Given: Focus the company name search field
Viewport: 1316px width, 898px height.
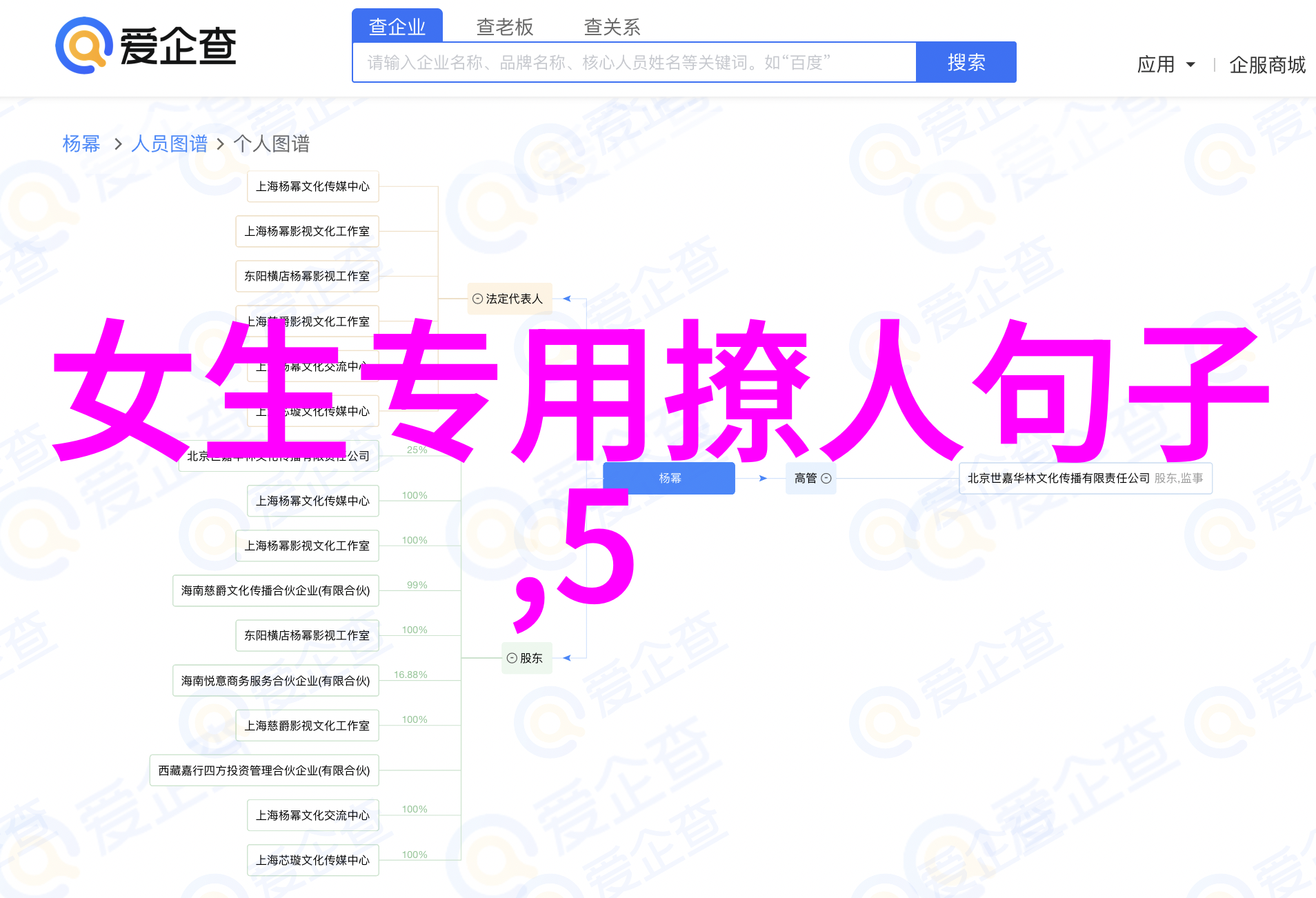Looking at the screenshot, I should click(635, 63).
